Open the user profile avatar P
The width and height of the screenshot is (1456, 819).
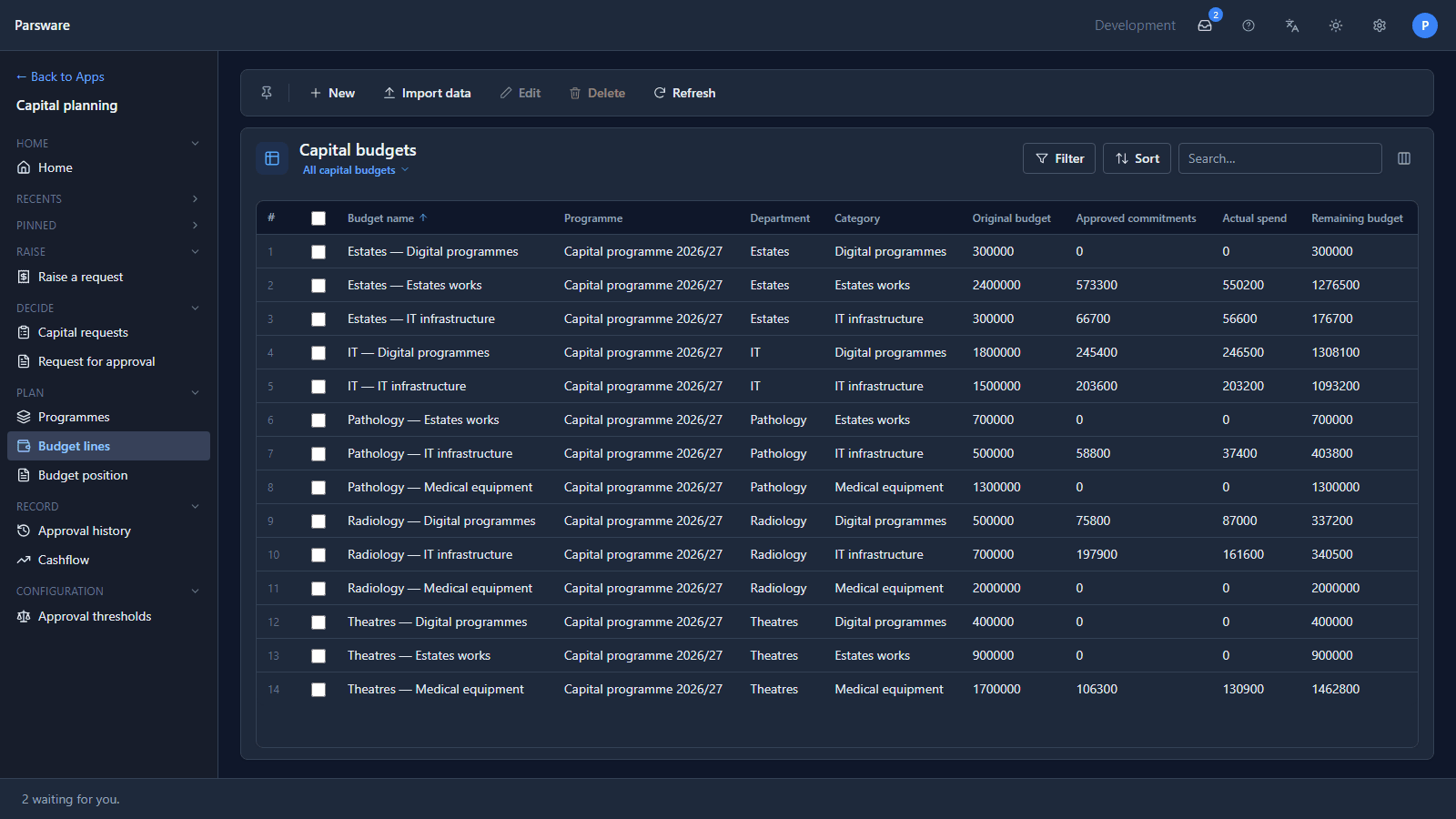1425,25
